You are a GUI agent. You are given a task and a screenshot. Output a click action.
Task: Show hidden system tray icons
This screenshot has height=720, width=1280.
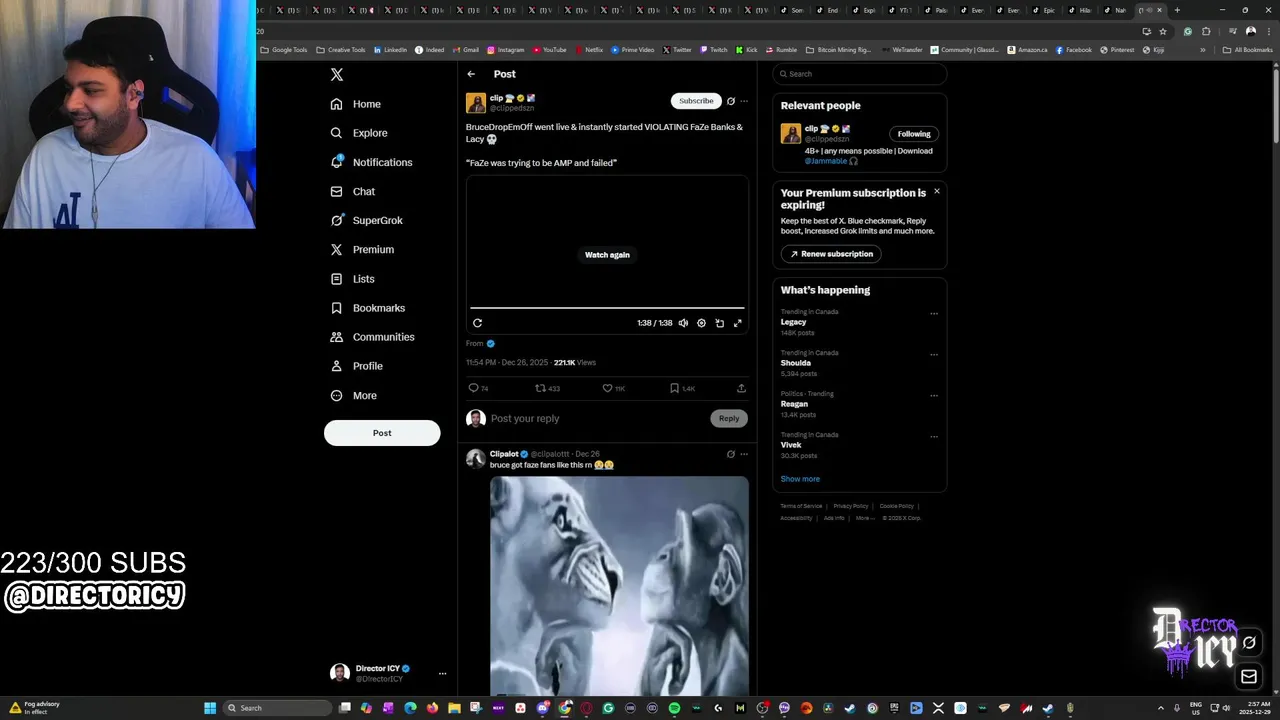point(1161,708)
